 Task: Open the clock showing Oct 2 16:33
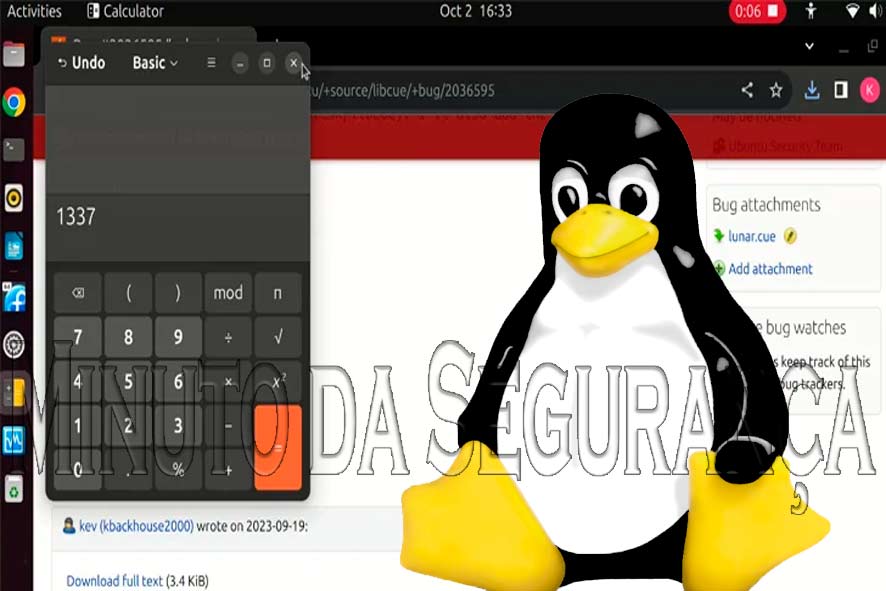coord(476,11)
